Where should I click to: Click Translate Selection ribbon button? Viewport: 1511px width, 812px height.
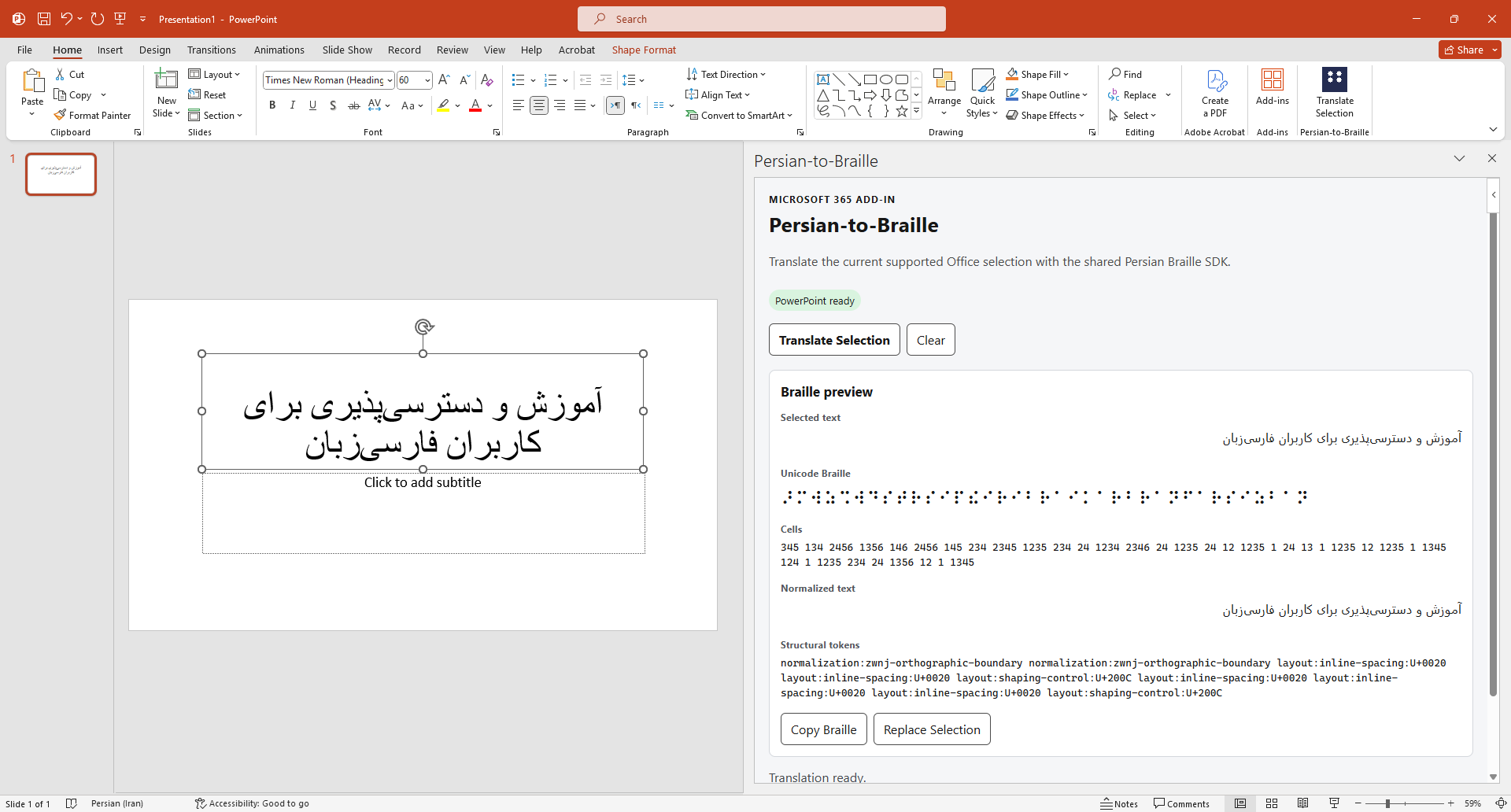click(x=1335, y=93)
